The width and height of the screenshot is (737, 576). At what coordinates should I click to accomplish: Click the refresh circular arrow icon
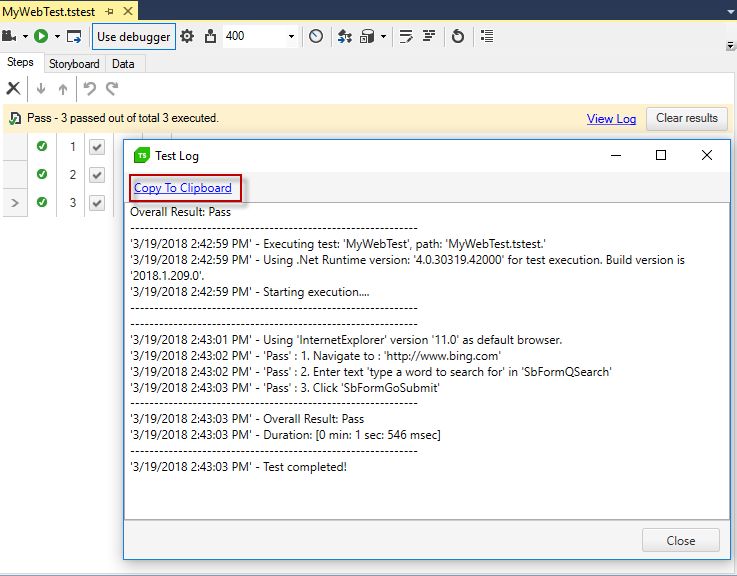pos(458,36)
